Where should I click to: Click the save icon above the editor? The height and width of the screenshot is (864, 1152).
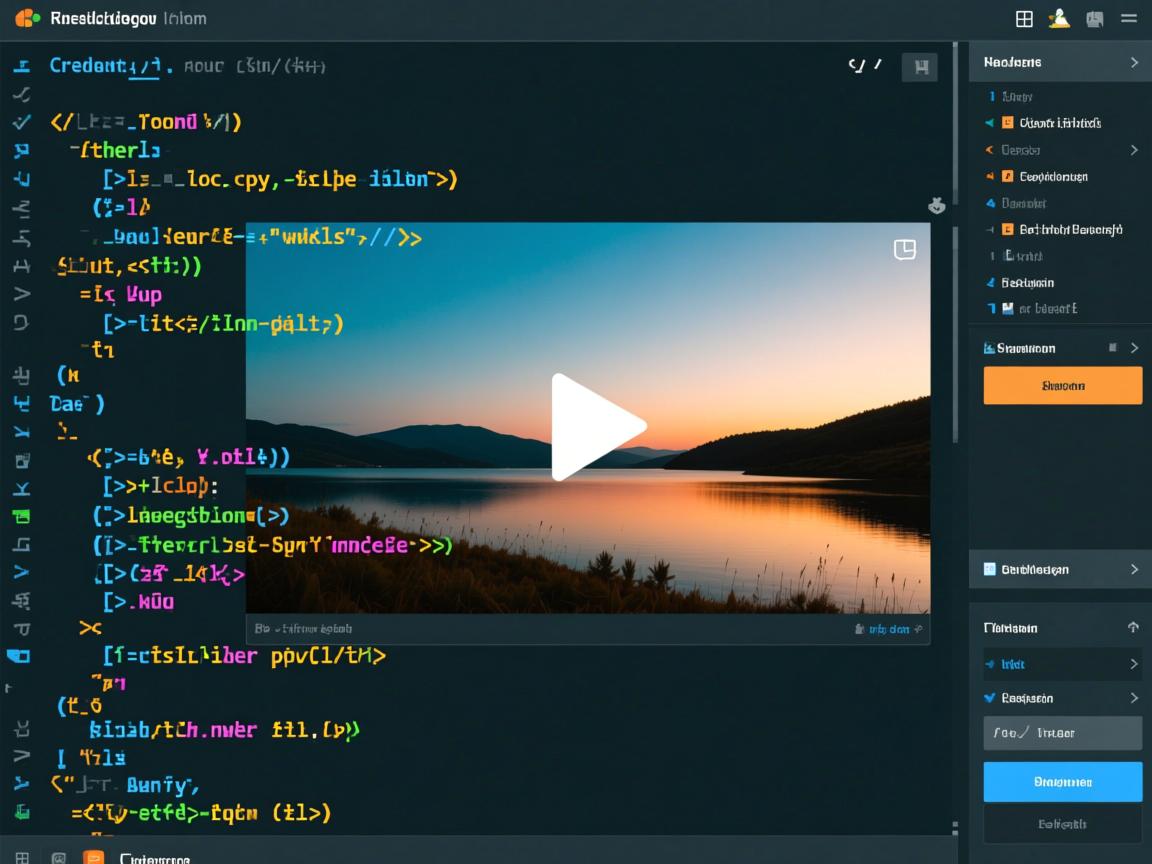click(x=920, y=67)
